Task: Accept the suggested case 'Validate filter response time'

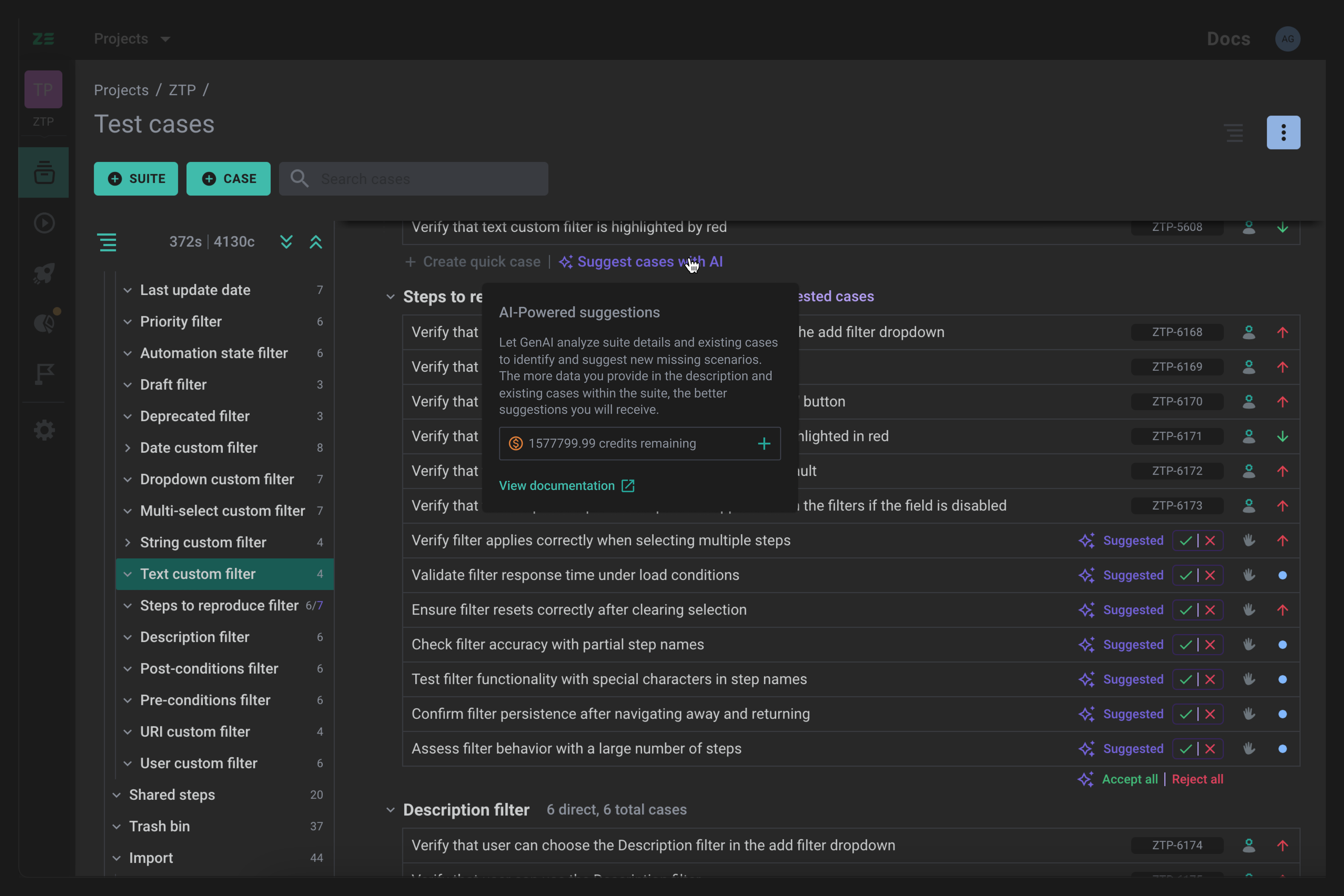Action: pyautogui.click(x=1186, y=576)
